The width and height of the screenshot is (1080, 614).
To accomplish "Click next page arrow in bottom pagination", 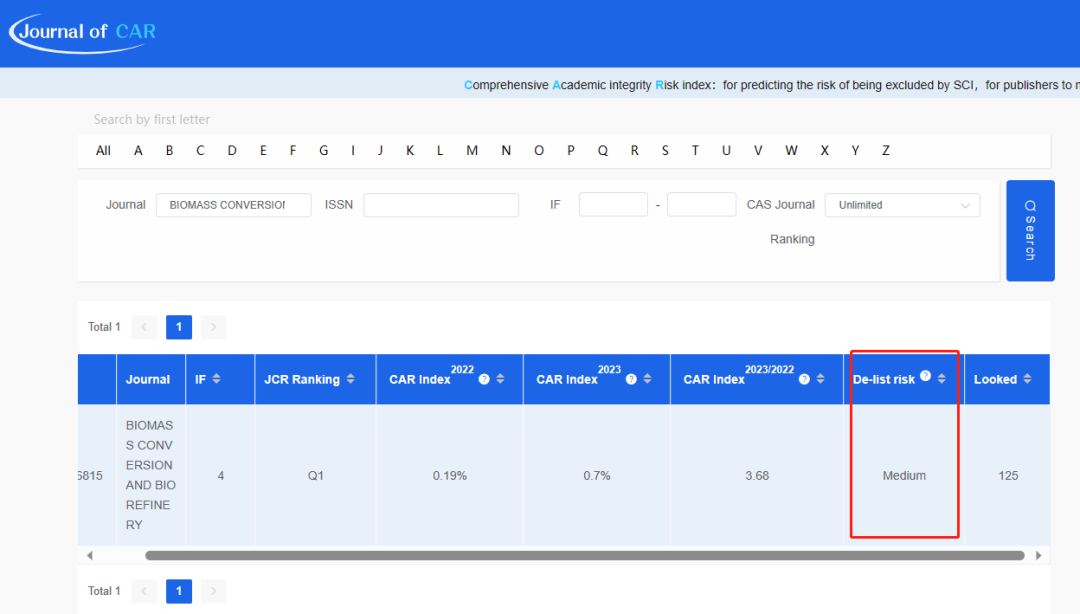I will [x=214, y=591].
